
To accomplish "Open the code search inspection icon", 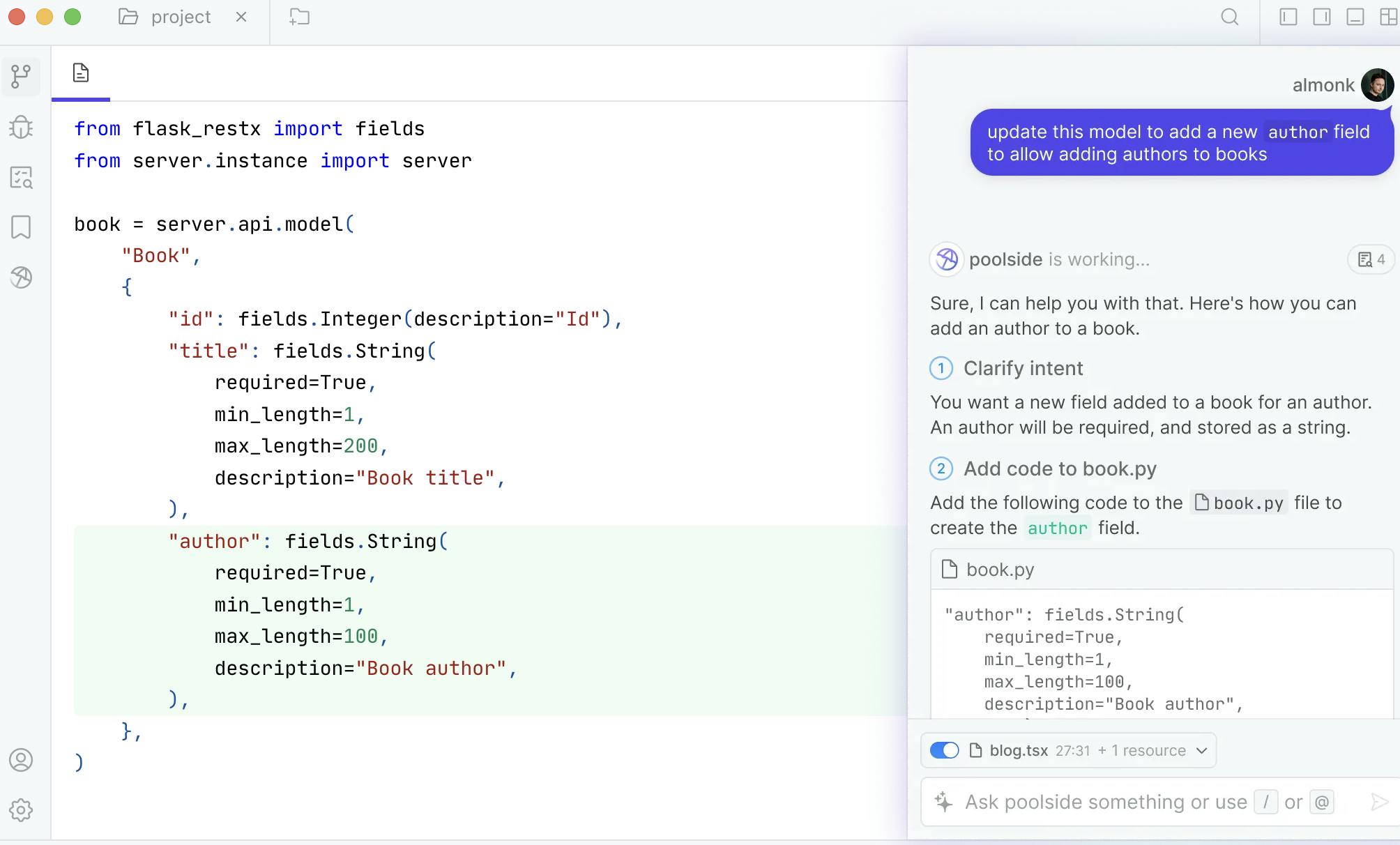I will click(x=22, y=177).
